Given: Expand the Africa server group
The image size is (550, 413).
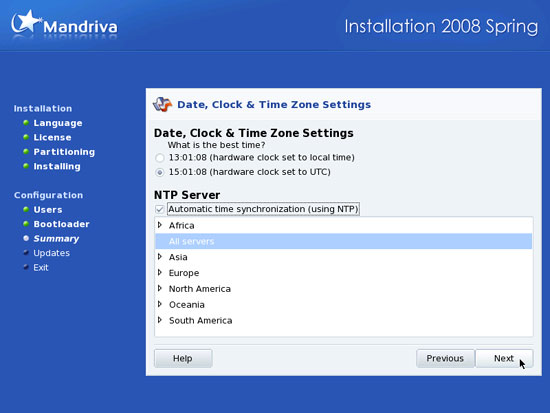Looking at the screenshot, I should tap(160, 225).
